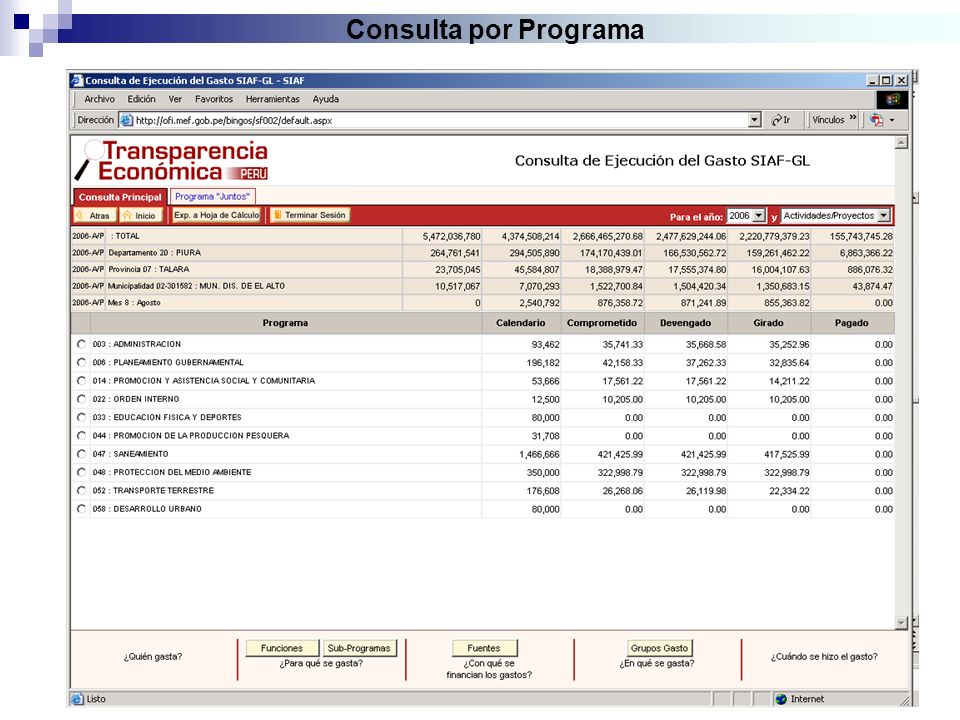Click MUN. DIS. DE EL ALTO row
The width and height of the screenshot is (960, 720).
[x=482, y=286]
